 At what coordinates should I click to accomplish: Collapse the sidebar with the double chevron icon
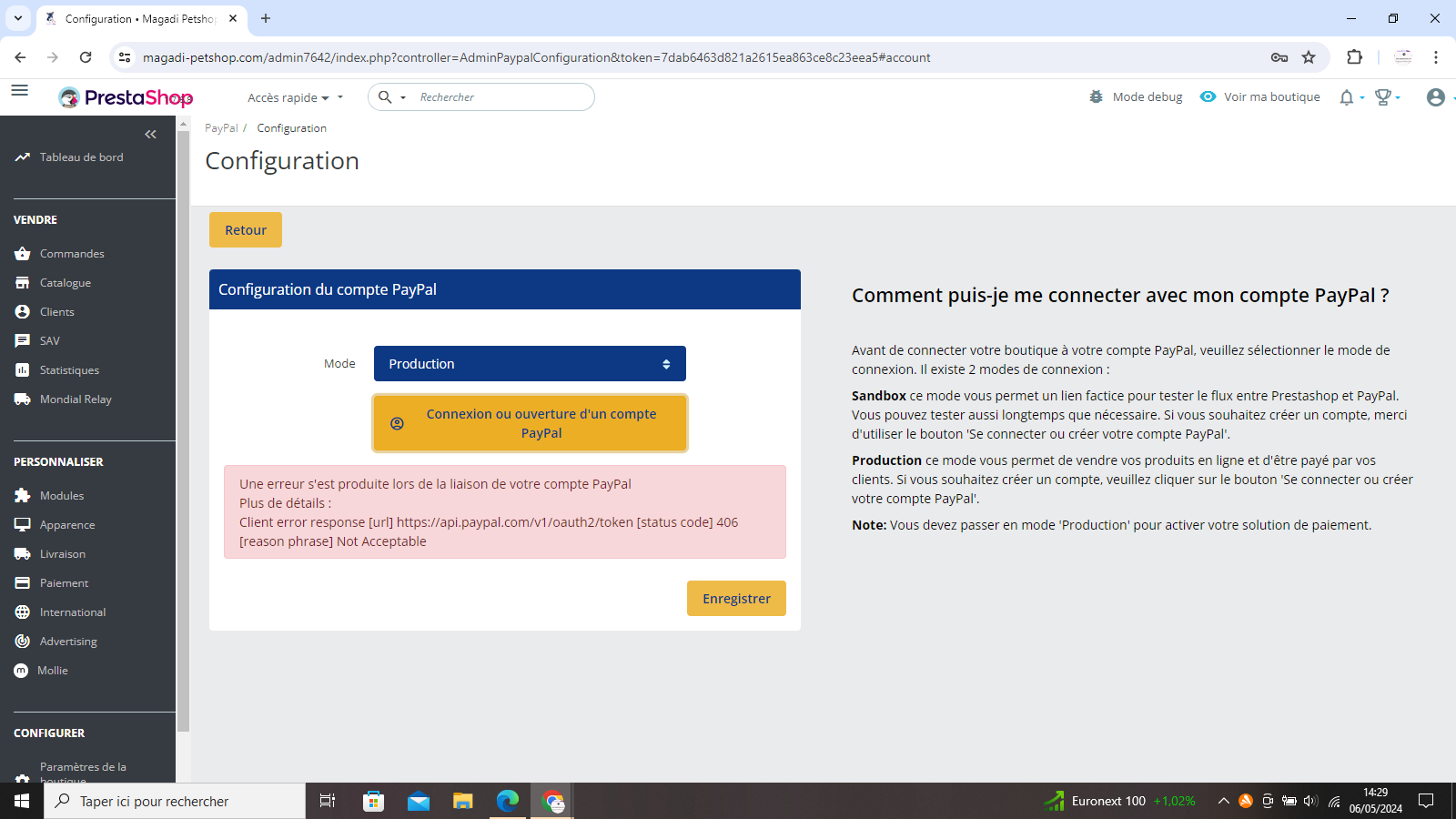pyautogui.click(x=150, y=135)
